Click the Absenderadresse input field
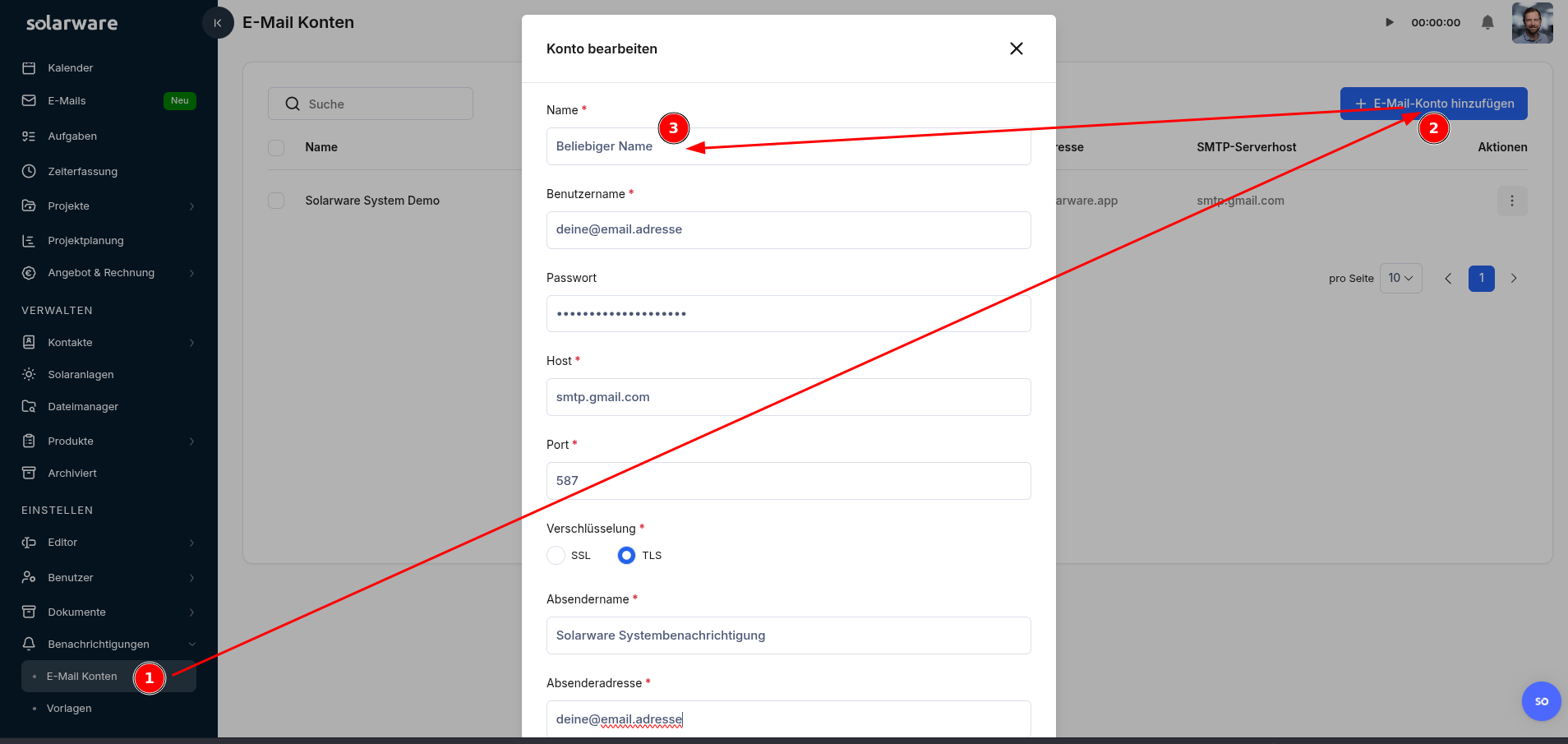The width and height of the screenshot is (1568, 744). tap(789, 719)
